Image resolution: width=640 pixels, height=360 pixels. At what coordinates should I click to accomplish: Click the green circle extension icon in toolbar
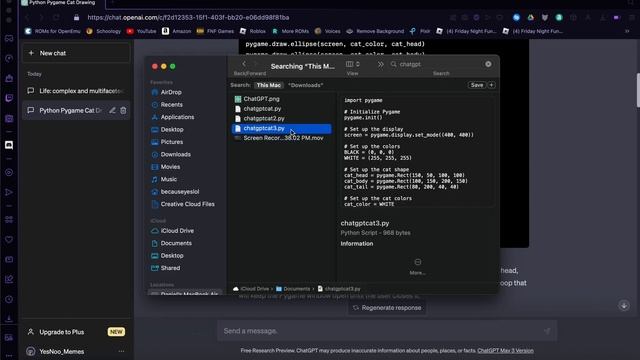[x=559, y=18]
